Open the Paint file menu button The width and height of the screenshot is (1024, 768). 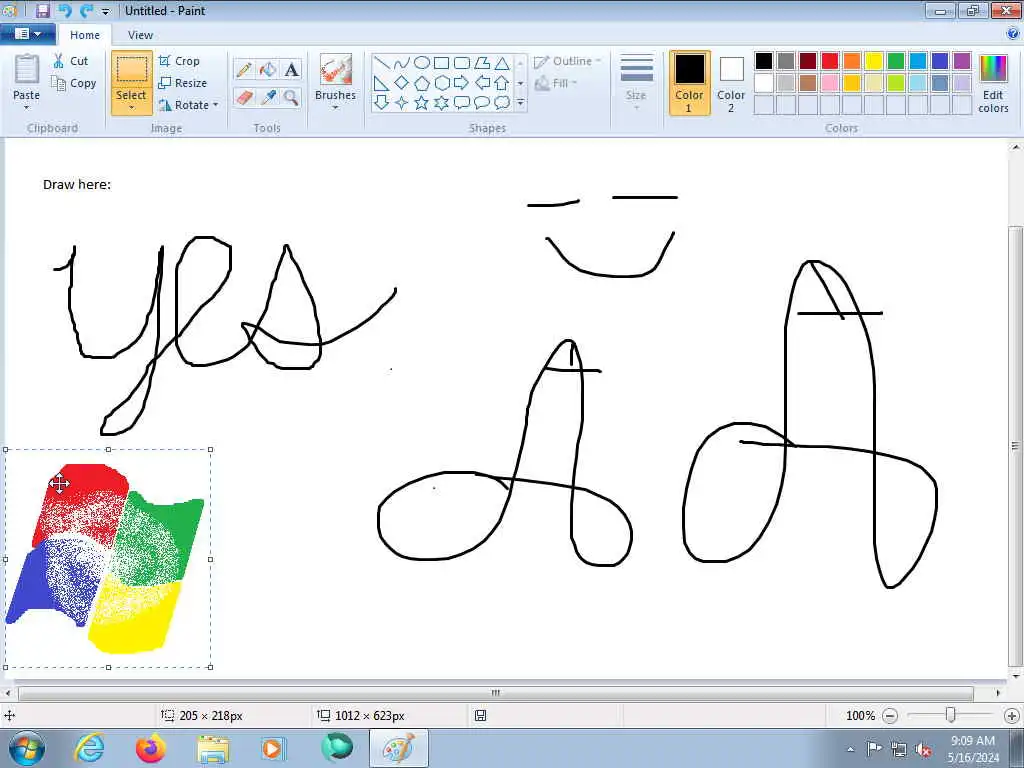[x=27, y=34]
